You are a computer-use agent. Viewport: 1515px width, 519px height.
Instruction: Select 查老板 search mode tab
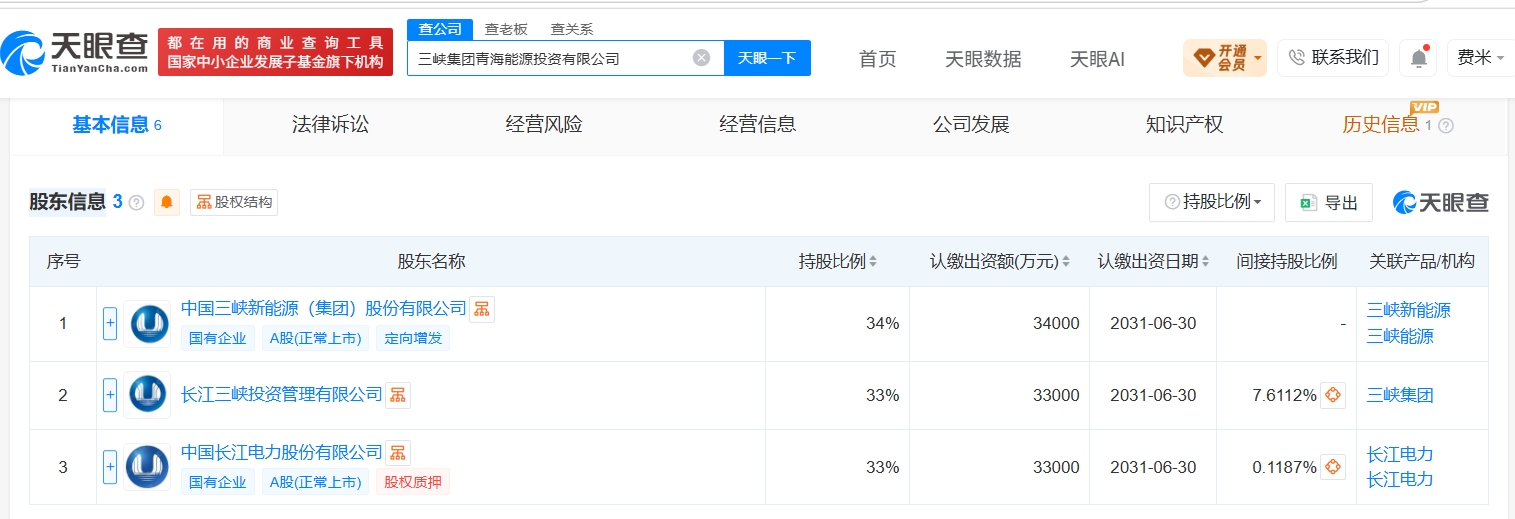(506, 29)
